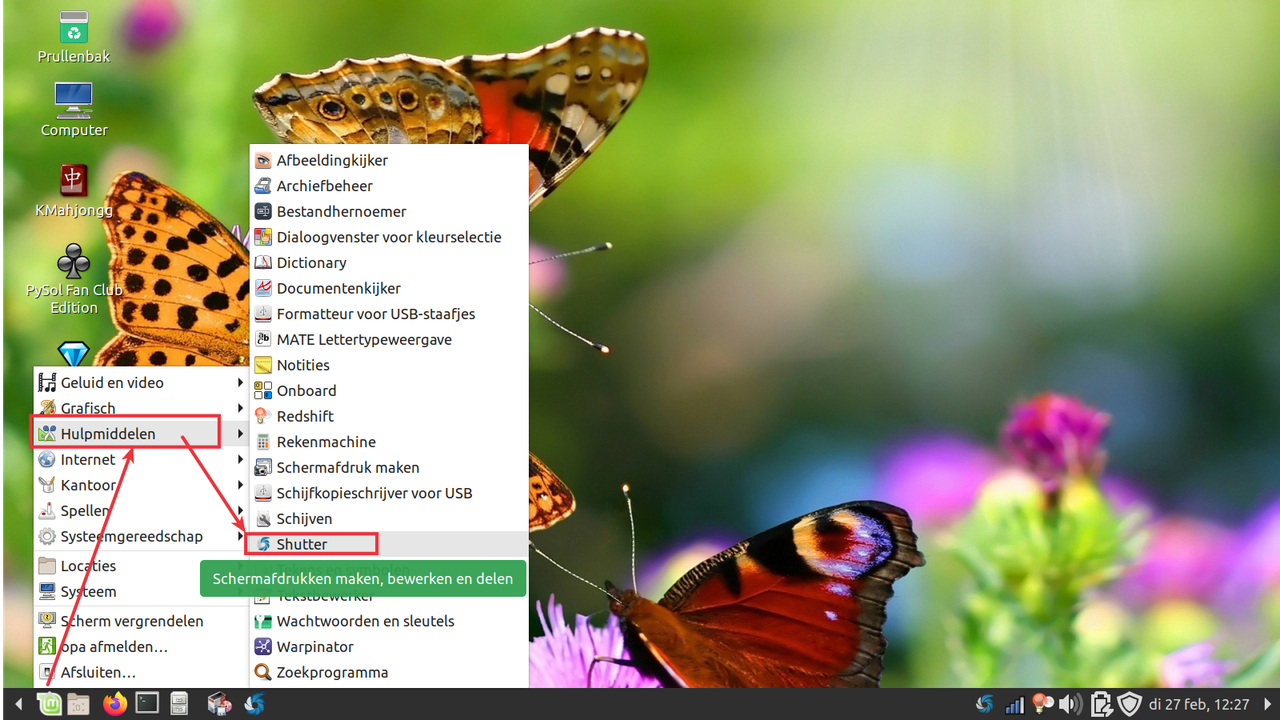
Task: Expand the Geluid en video submenu arrow
Action: [240, 382]
